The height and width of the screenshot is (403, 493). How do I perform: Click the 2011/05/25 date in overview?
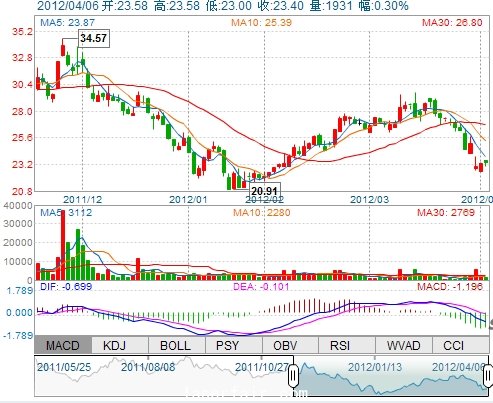(x=64, y=367)
